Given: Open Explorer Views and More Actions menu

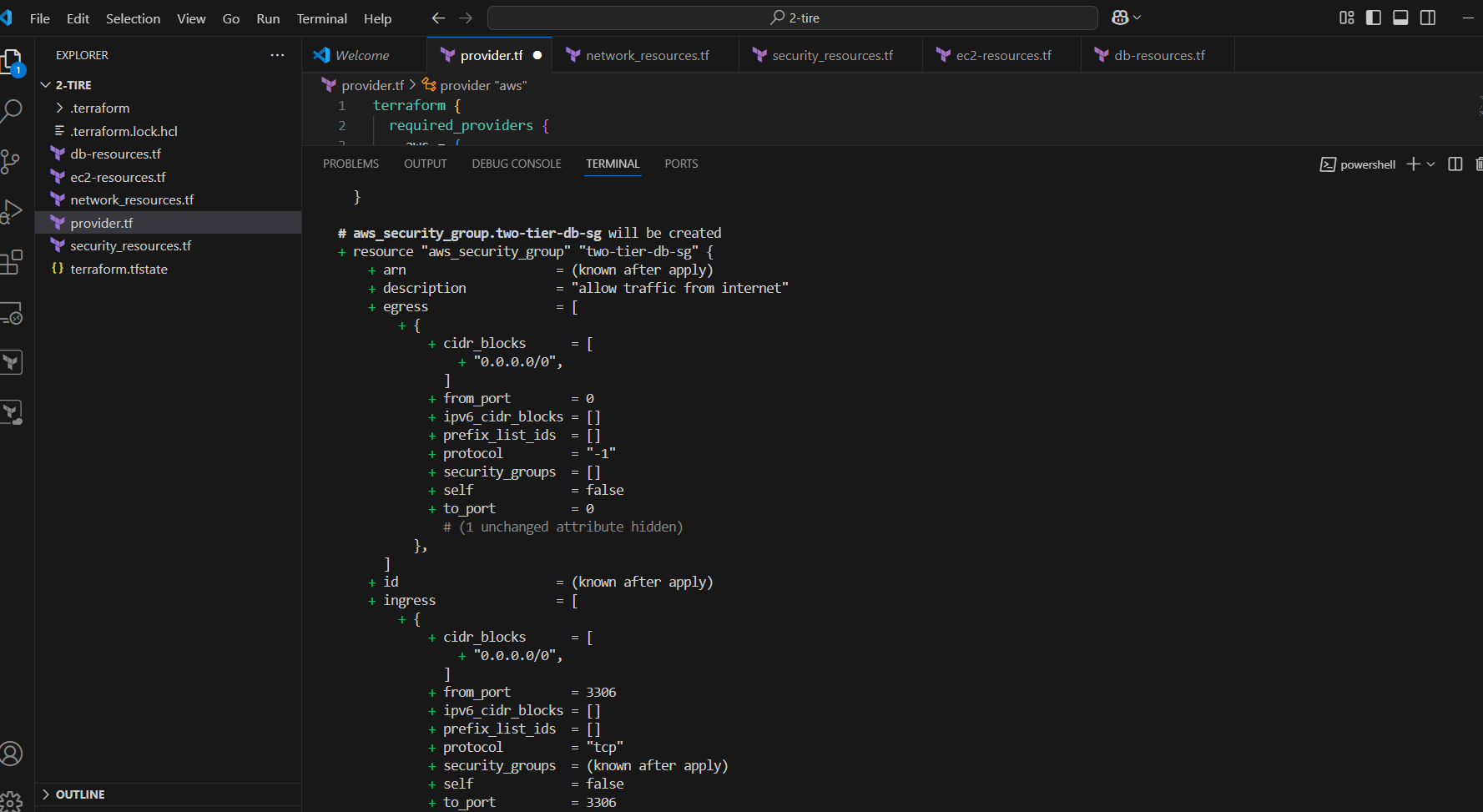Looking at the screenshot, I should point(277,55).
